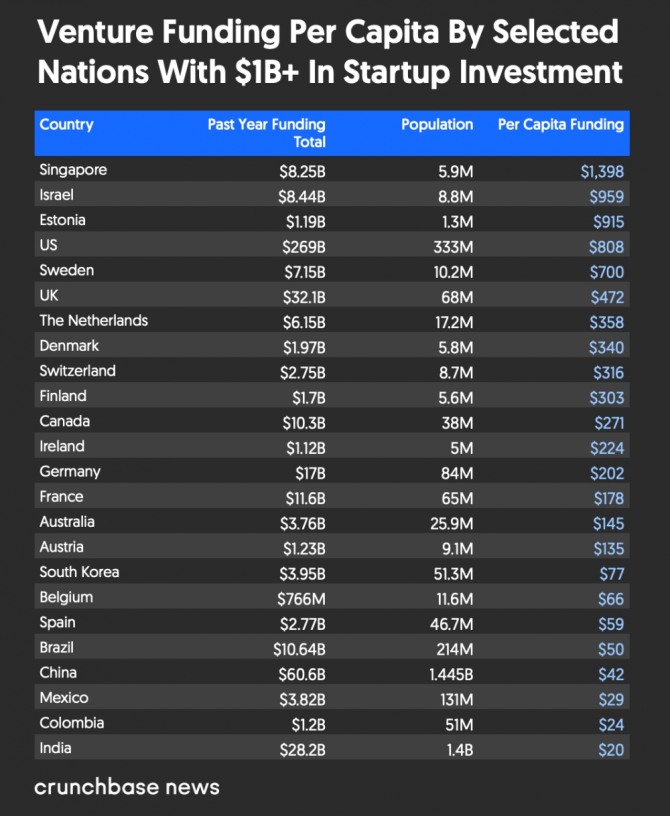Click the Population column header
Viewport: 670px width, 816px height.
click(x=437, y=125)
